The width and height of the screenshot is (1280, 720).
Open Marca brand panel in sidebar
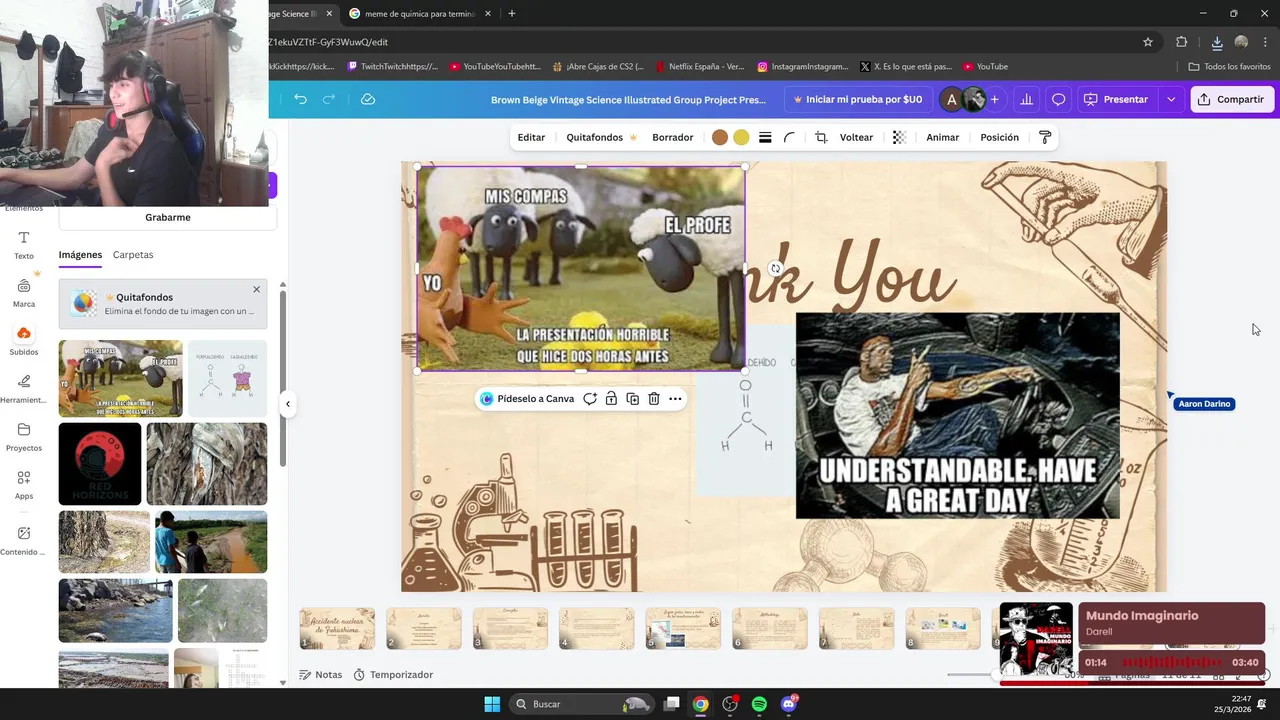24,293
